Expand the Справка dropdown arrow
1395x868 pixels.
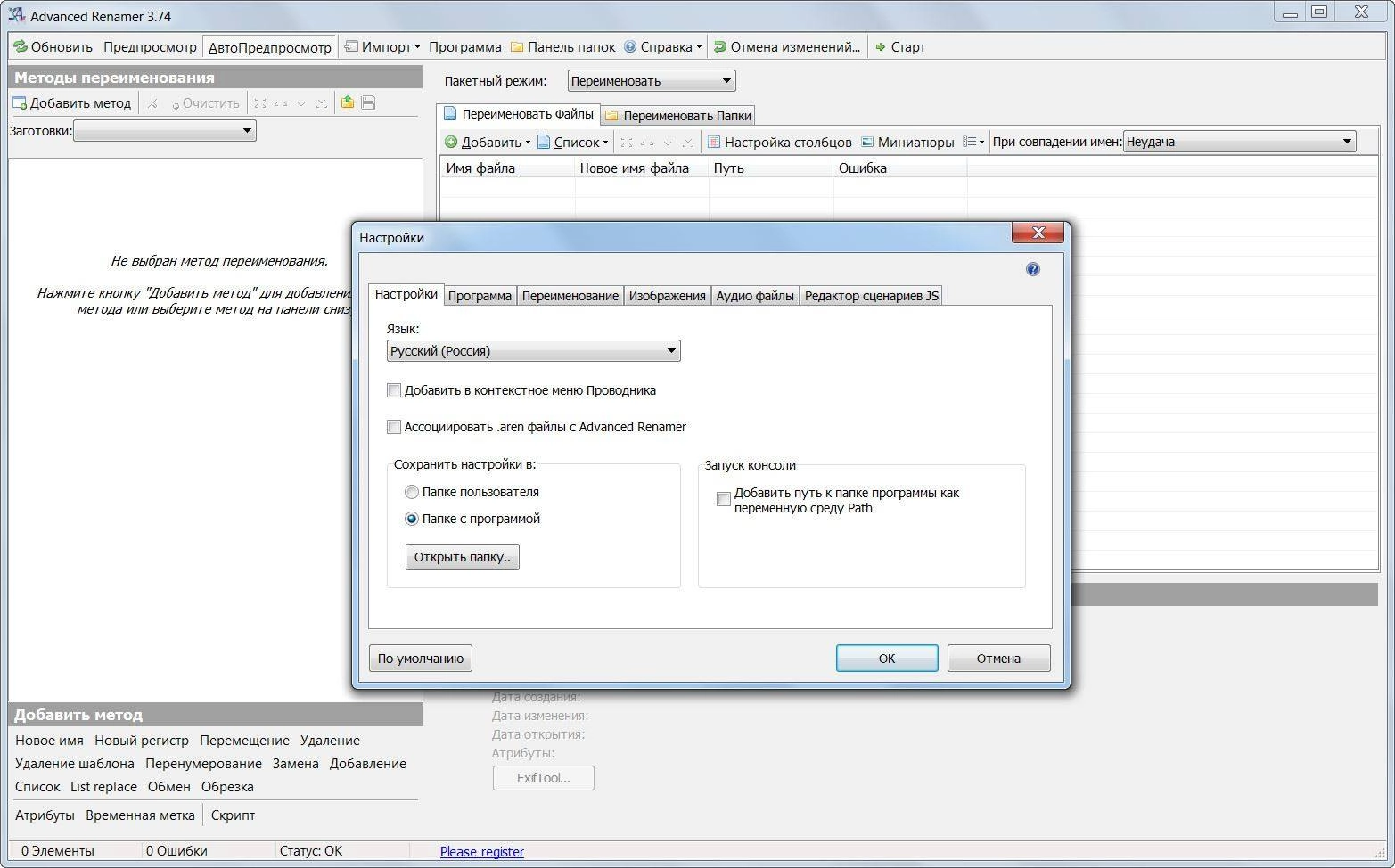tap(699, 47)
